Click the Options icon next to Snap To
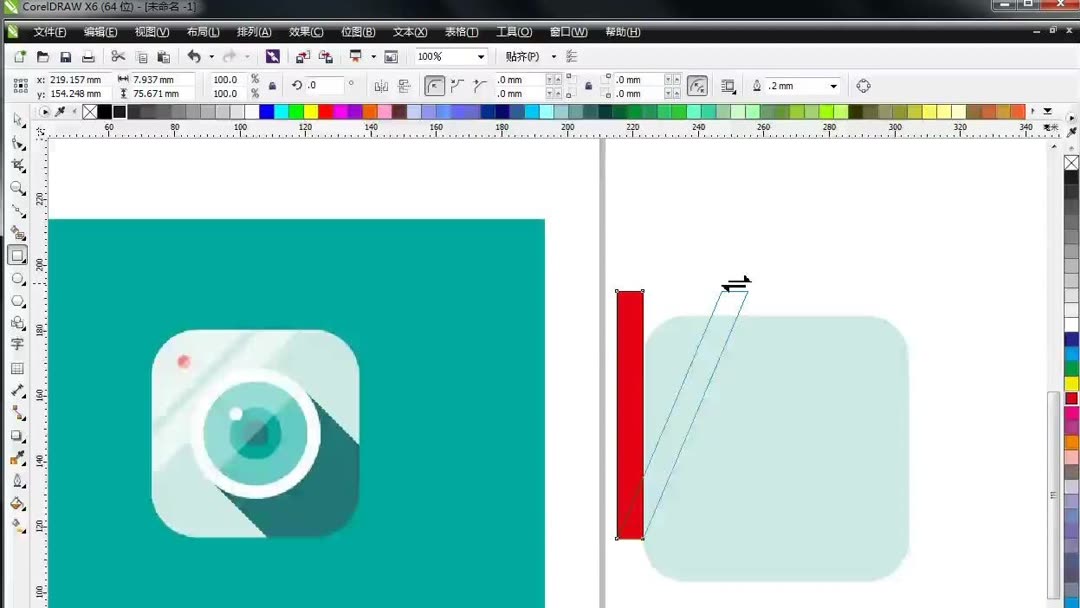1080x608 pixels. (572, 56)
